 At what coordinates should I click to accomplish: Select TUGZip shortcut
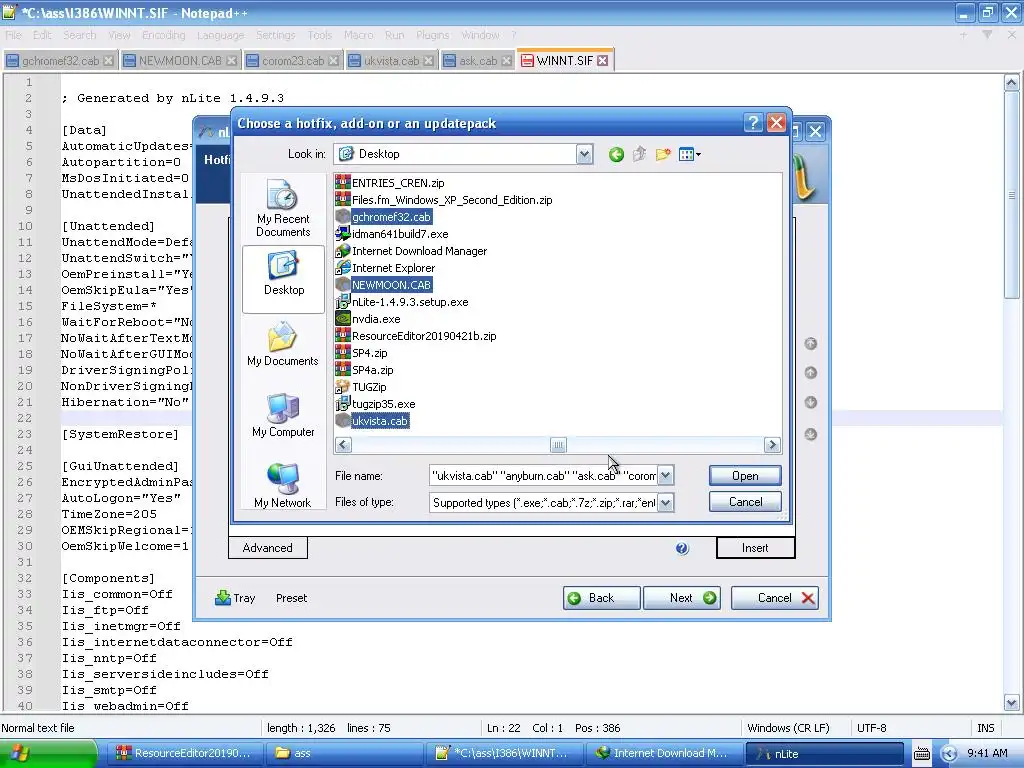pyautogui.click(x=361, y=387)
